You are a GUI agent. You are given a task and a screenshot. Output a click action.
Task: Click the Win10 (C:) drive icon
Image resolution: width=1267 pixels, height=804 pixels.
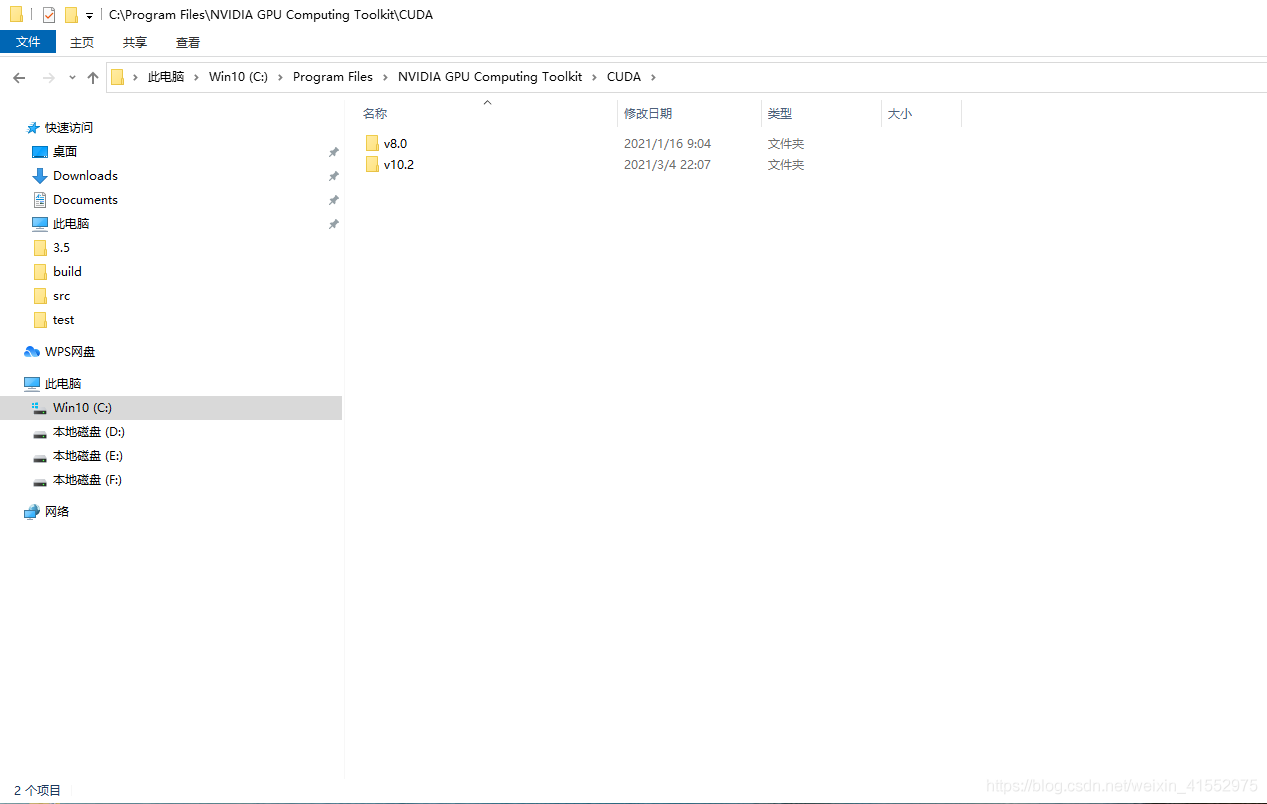click(40, 408)
